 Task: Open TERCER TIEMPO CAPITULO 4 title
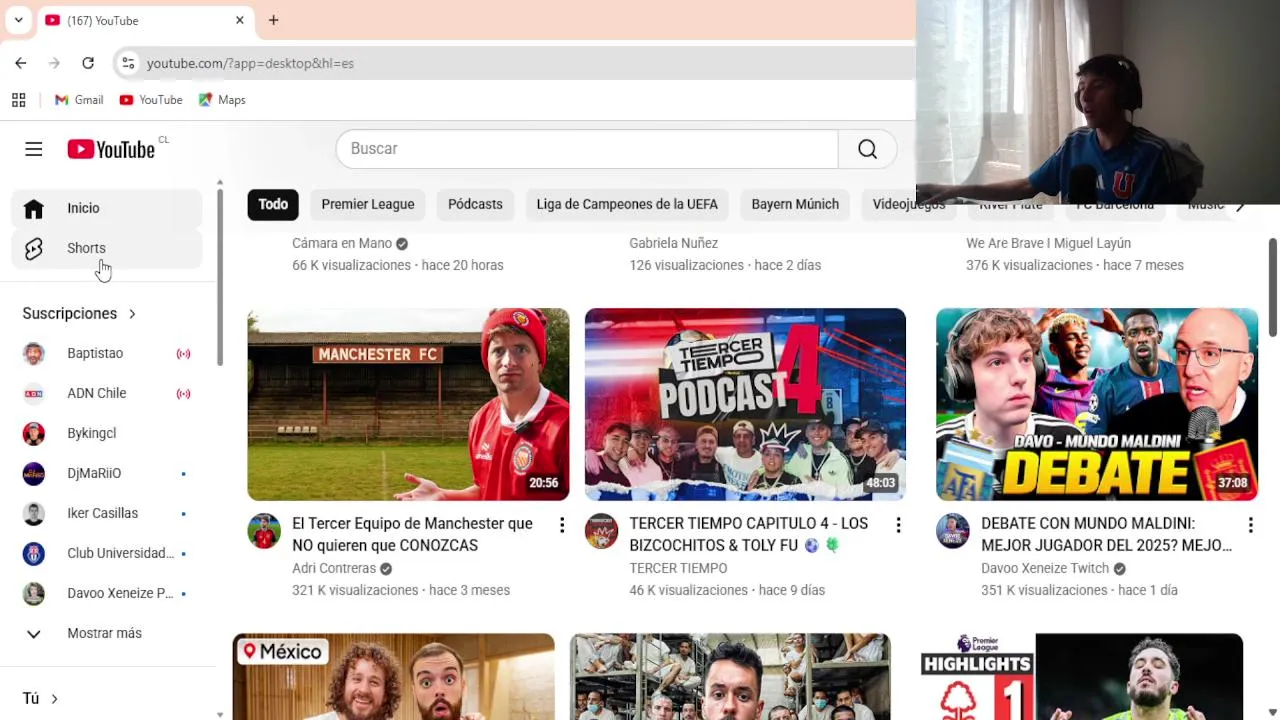748,534
